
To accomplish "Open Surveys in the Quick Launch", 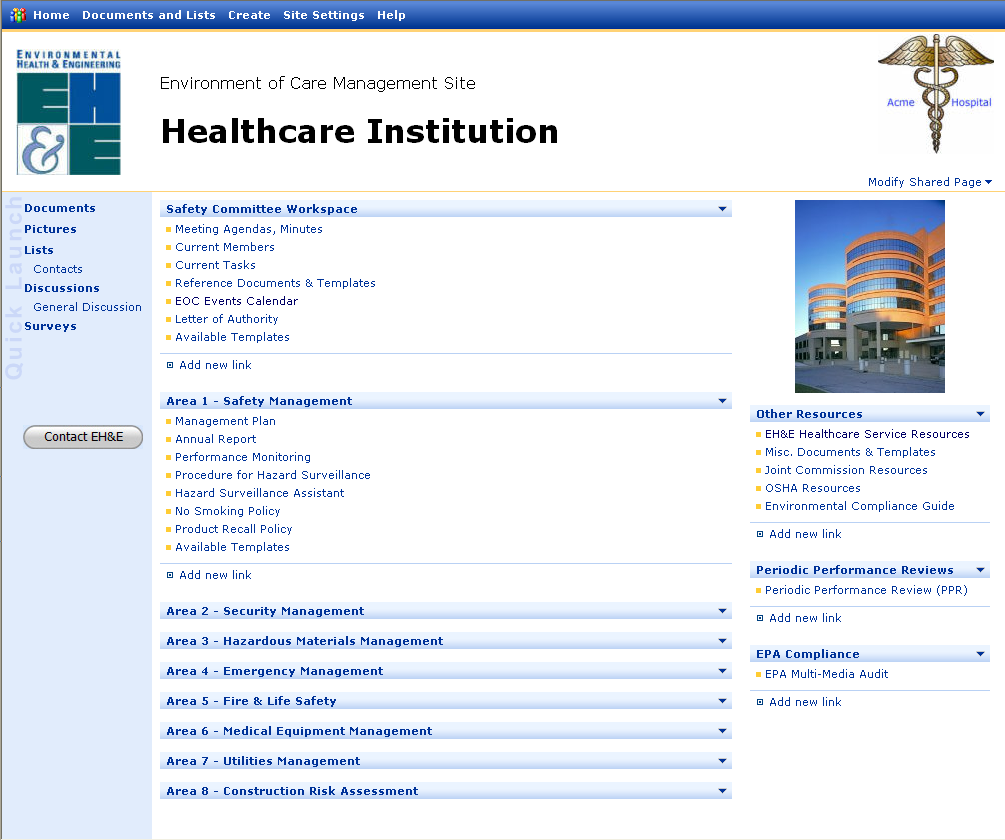I will coord(50,326).
